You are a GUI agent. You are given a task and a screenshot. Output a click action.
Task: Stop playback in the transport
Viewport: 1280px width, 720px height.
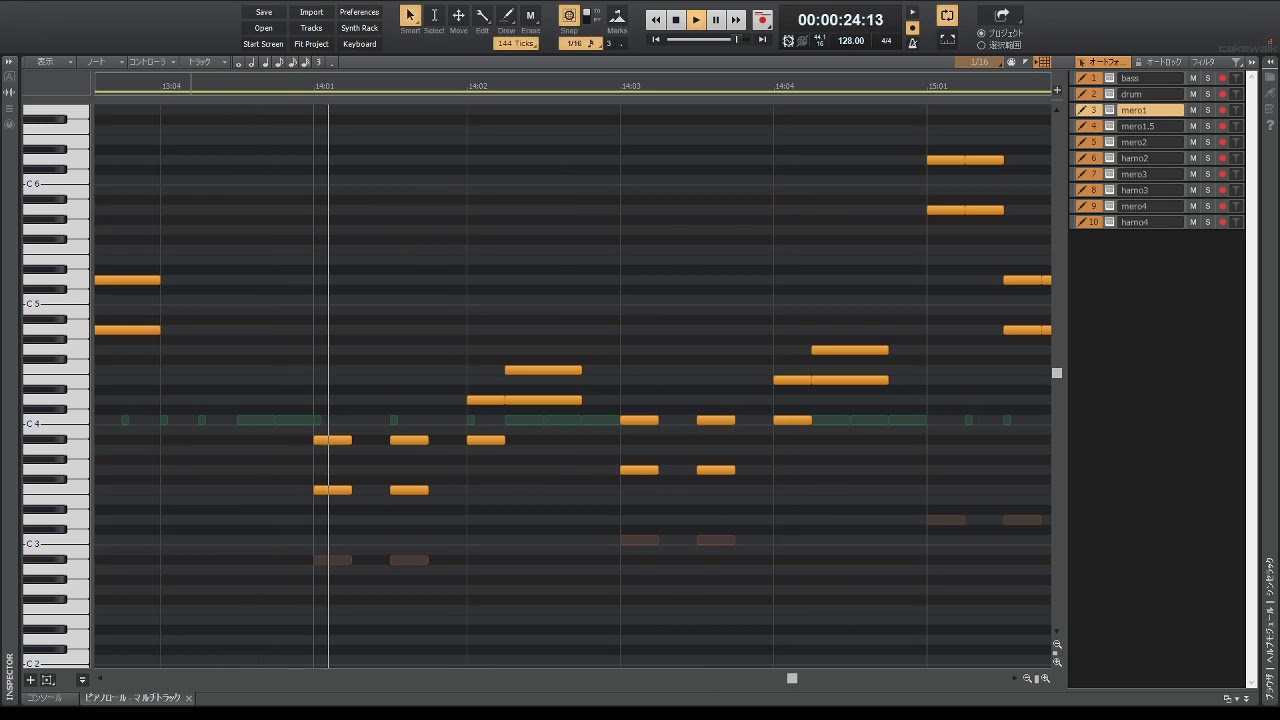pyautogui.click(x=676, y=20)
